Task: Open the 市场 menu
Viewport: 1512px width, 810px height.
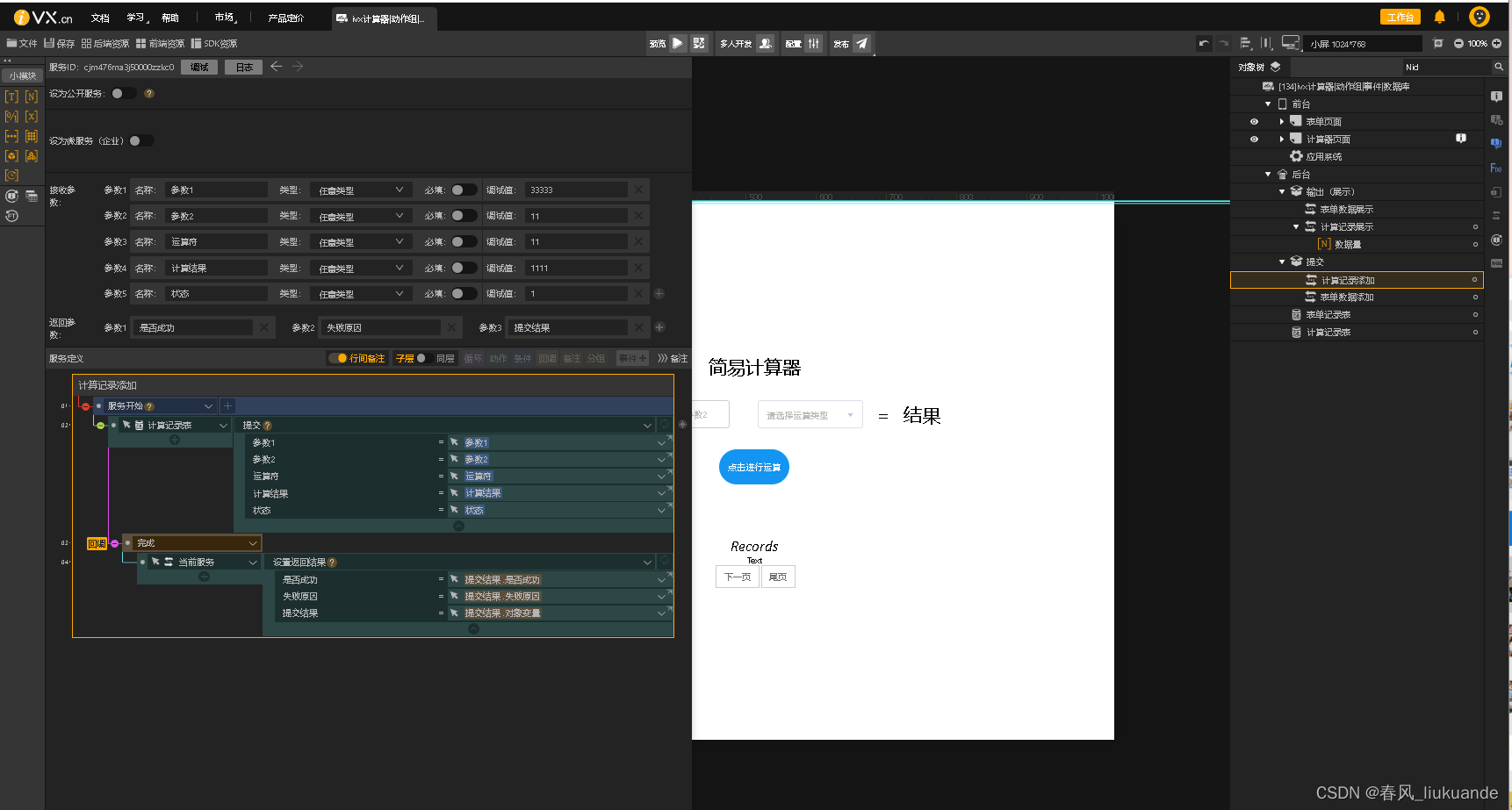Action: tap(224, 18)
